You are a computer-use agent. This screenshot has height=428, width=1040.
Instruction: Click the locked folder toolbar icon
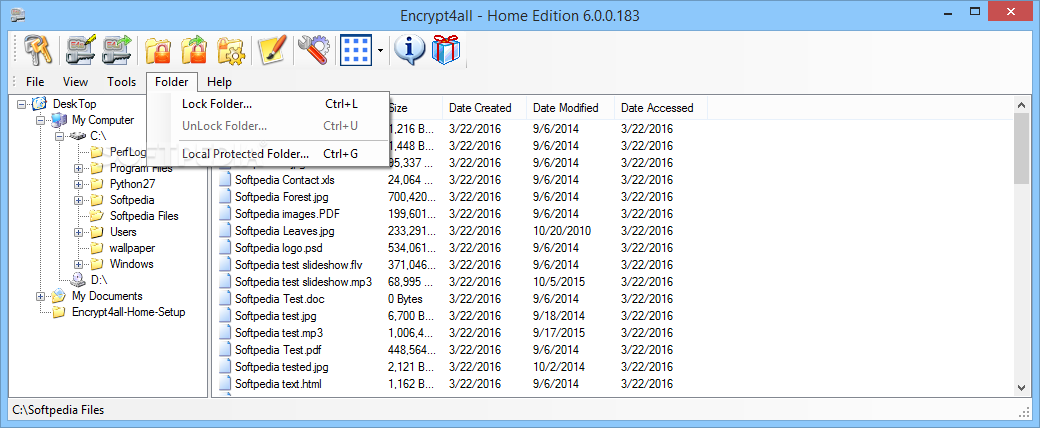tap(159, 50)
